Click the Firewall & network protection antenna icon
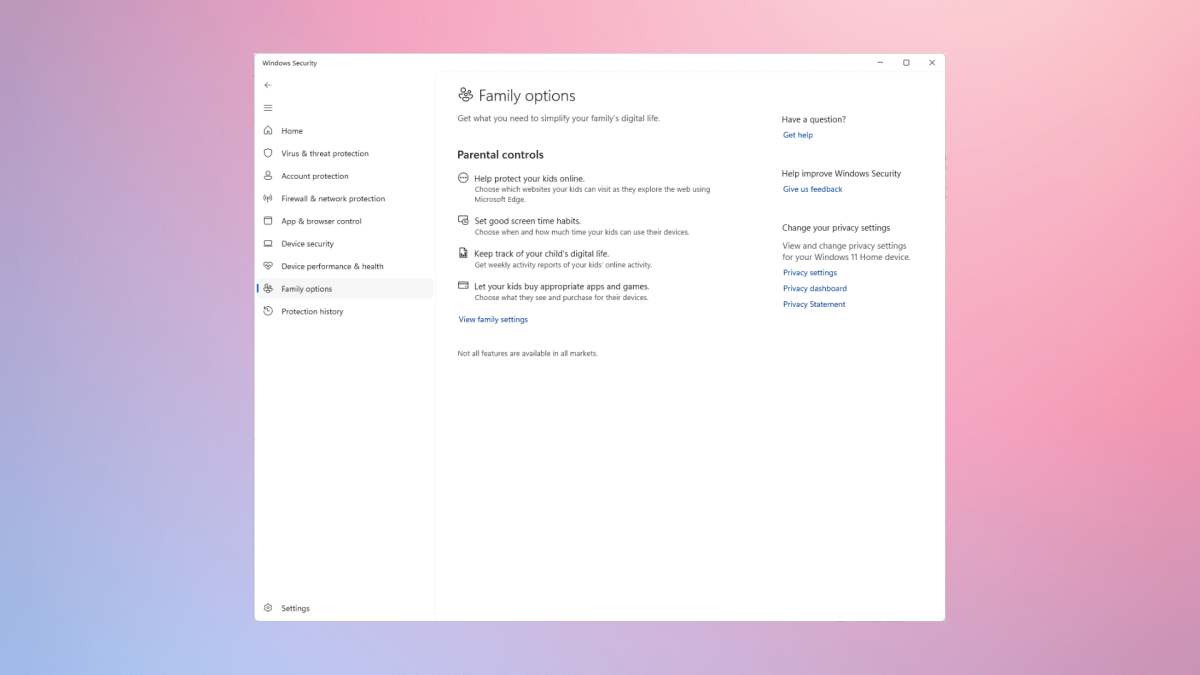The image size is (1200, 675). click(268, 198)
